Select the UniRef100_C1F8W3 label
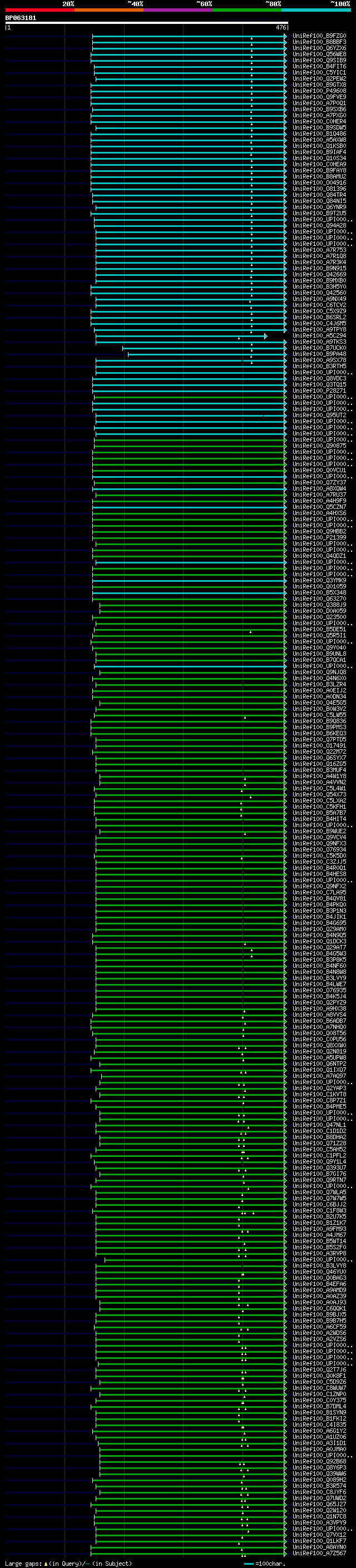 tap(319, 1211)
